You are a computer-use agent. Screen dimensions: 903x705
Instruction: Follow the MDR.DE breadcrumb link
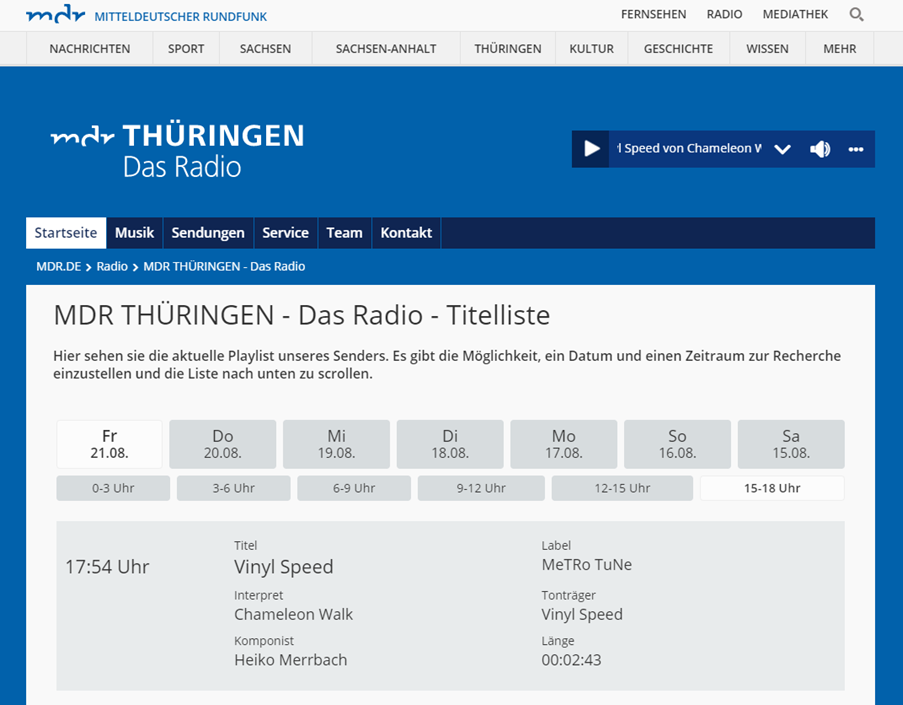pyautogui.click(x=59, y=267)
